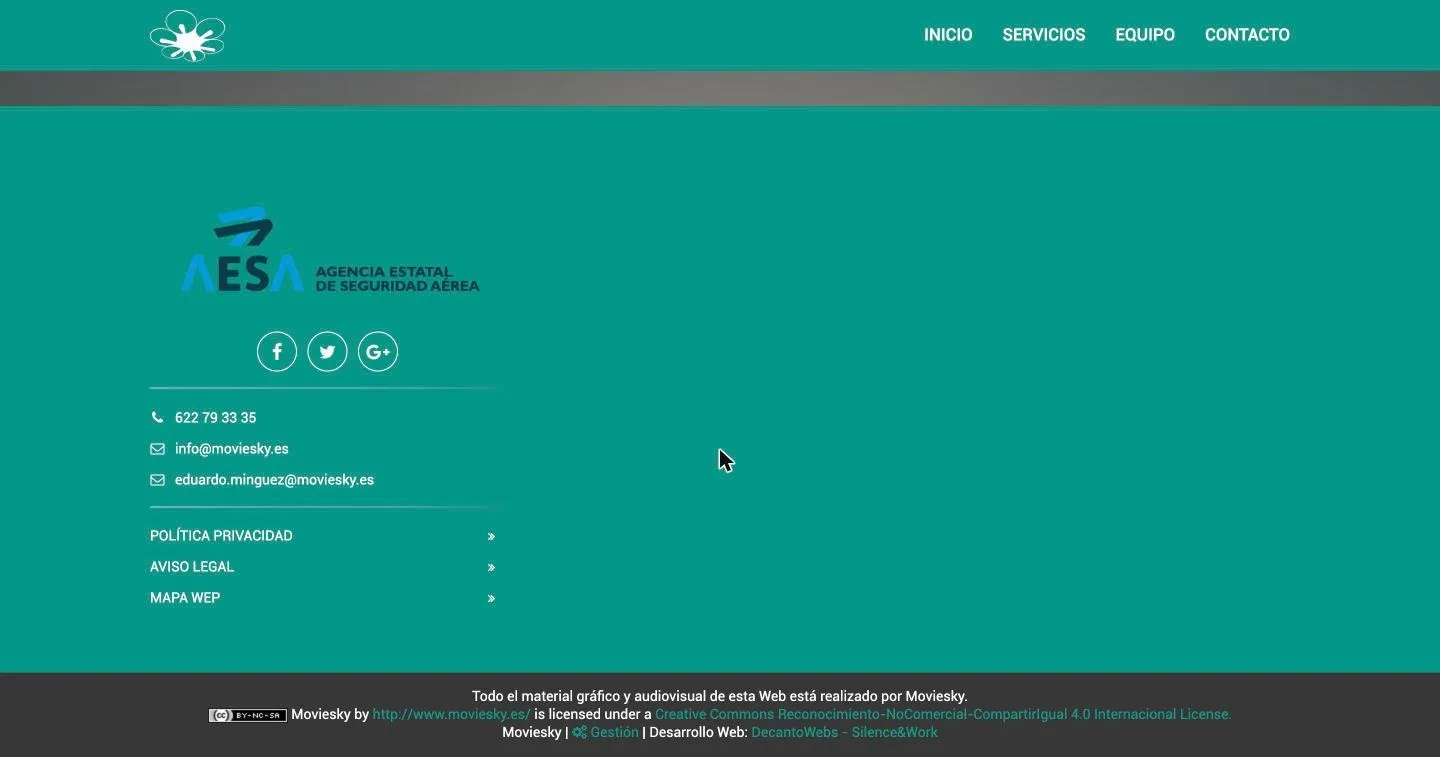Open the http://www.moviesky.es/ footer link
The height and width of the screenshot is (757, 1440).
point(452,715)
